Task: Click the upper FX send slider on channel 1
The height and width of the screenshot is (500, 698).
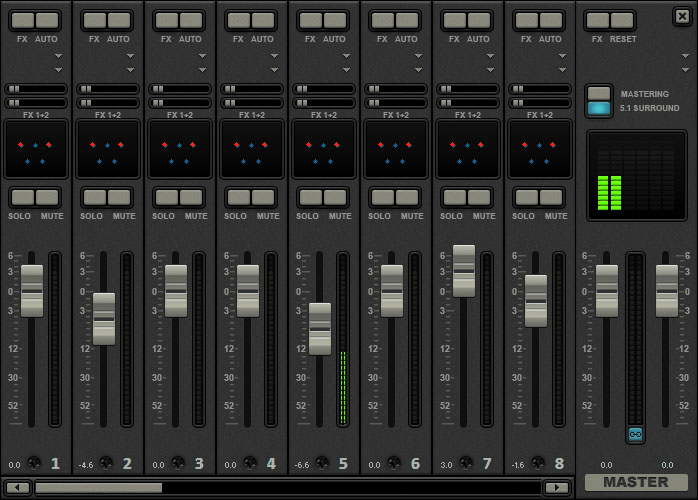Action: 36,89
